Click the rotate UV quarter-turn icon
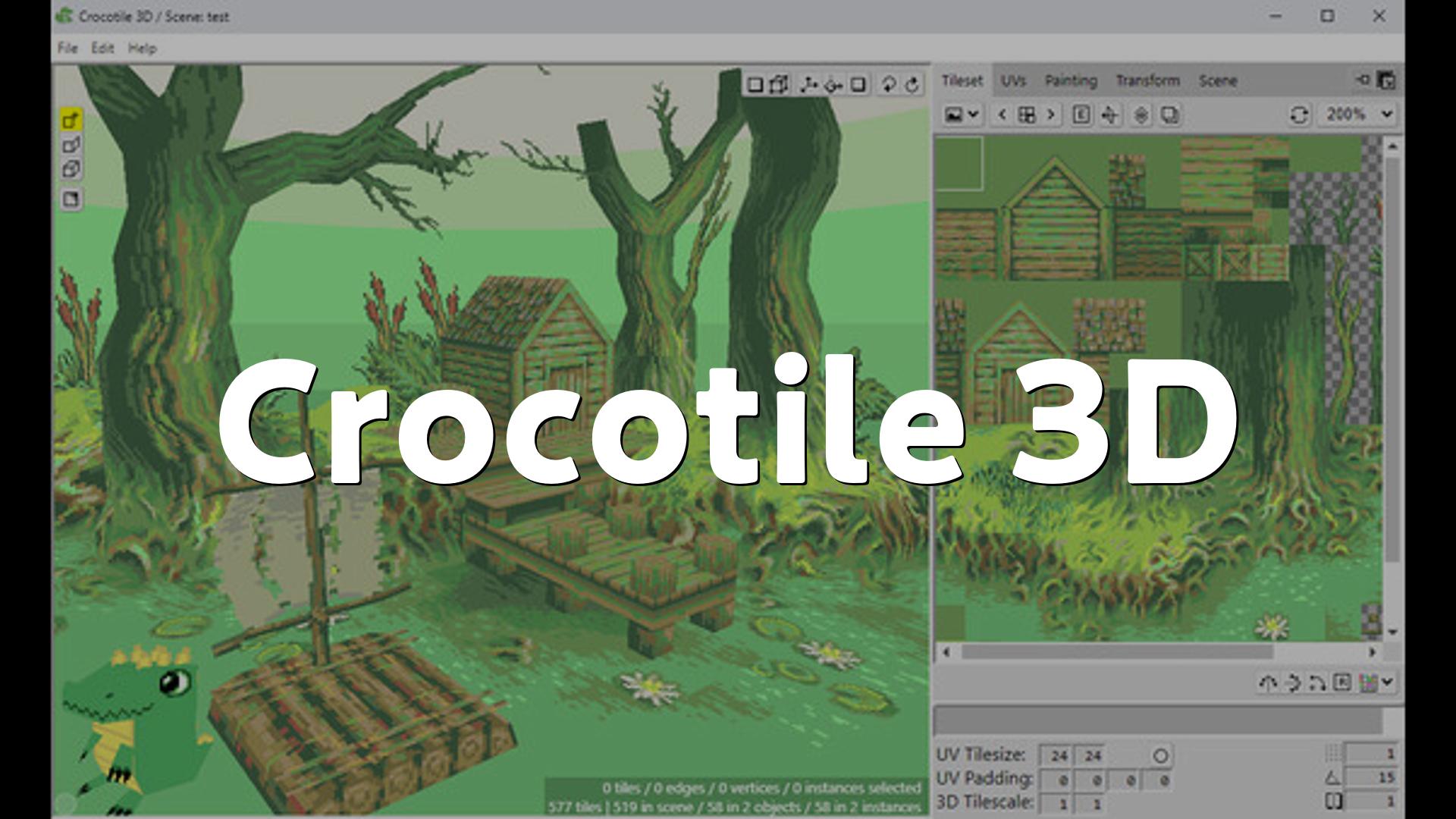The width and height of the screenshot is (1456, 819). pyautogui.click(x=1317, y=682)
